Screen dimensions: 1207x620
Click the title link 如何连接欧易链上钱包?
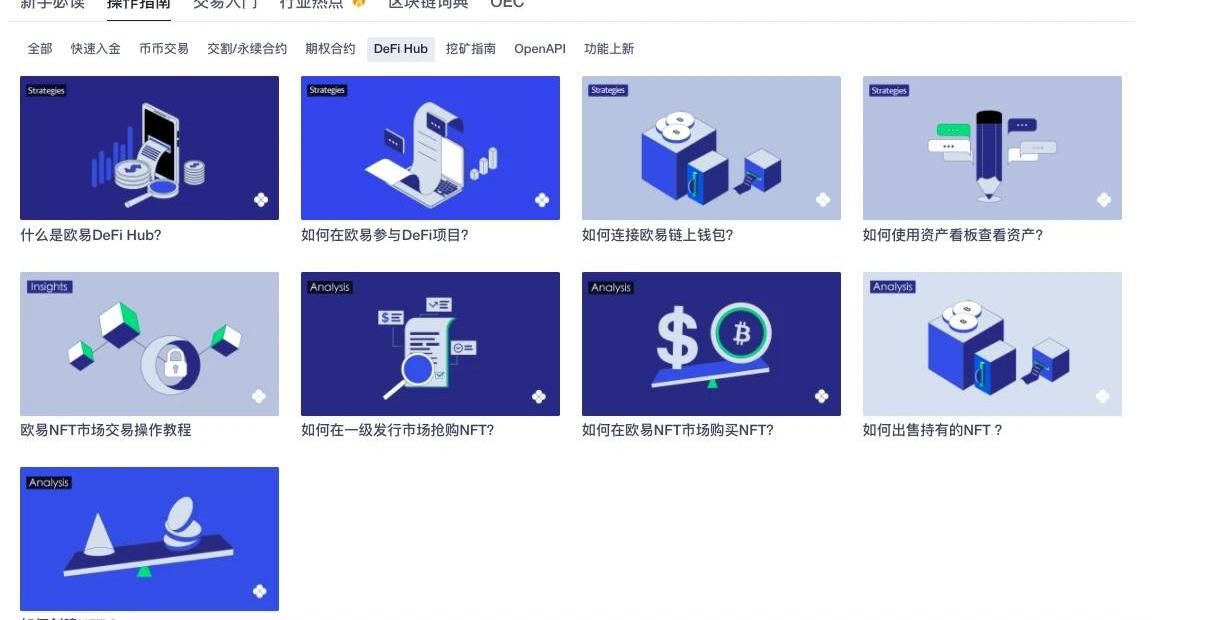(x=658, y=235)
